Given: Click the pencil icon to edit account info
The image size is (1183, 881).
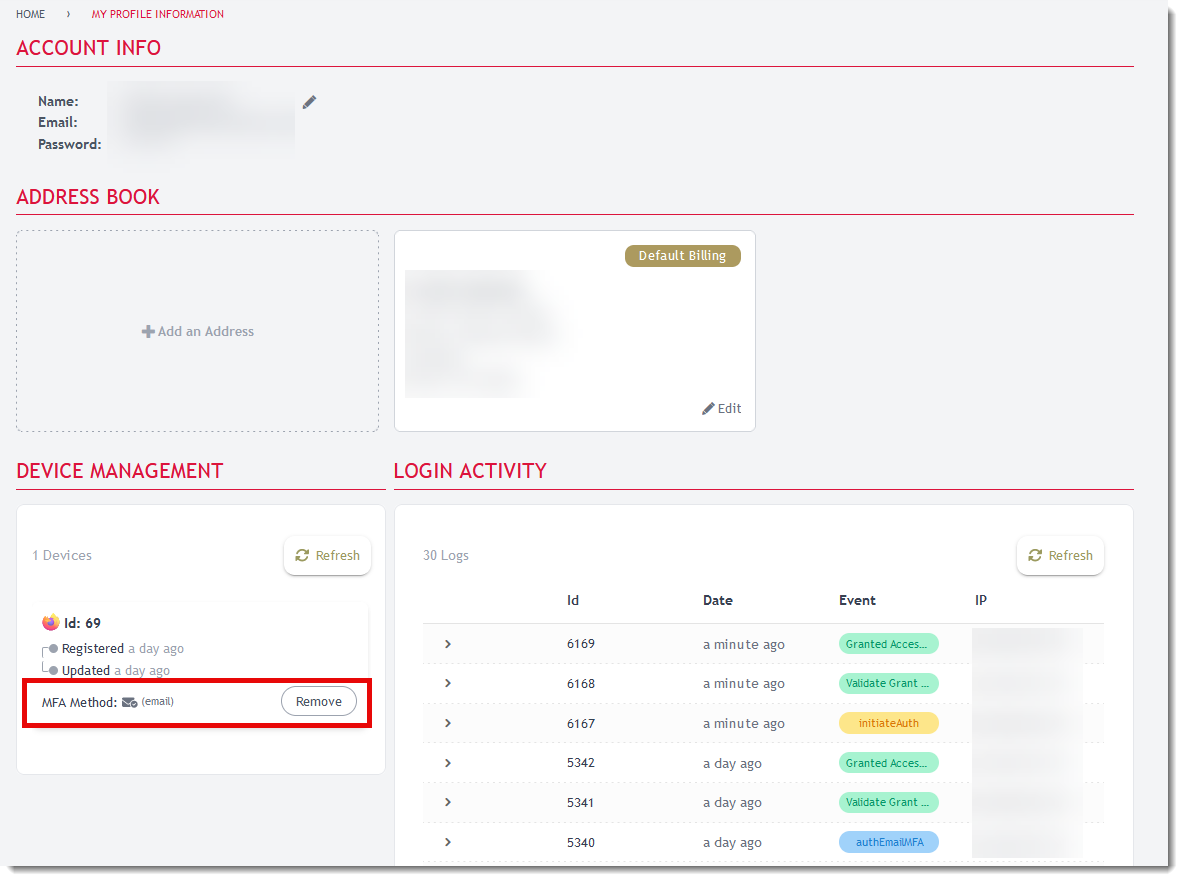Looking at the screenshot, I should pos(309,102).
